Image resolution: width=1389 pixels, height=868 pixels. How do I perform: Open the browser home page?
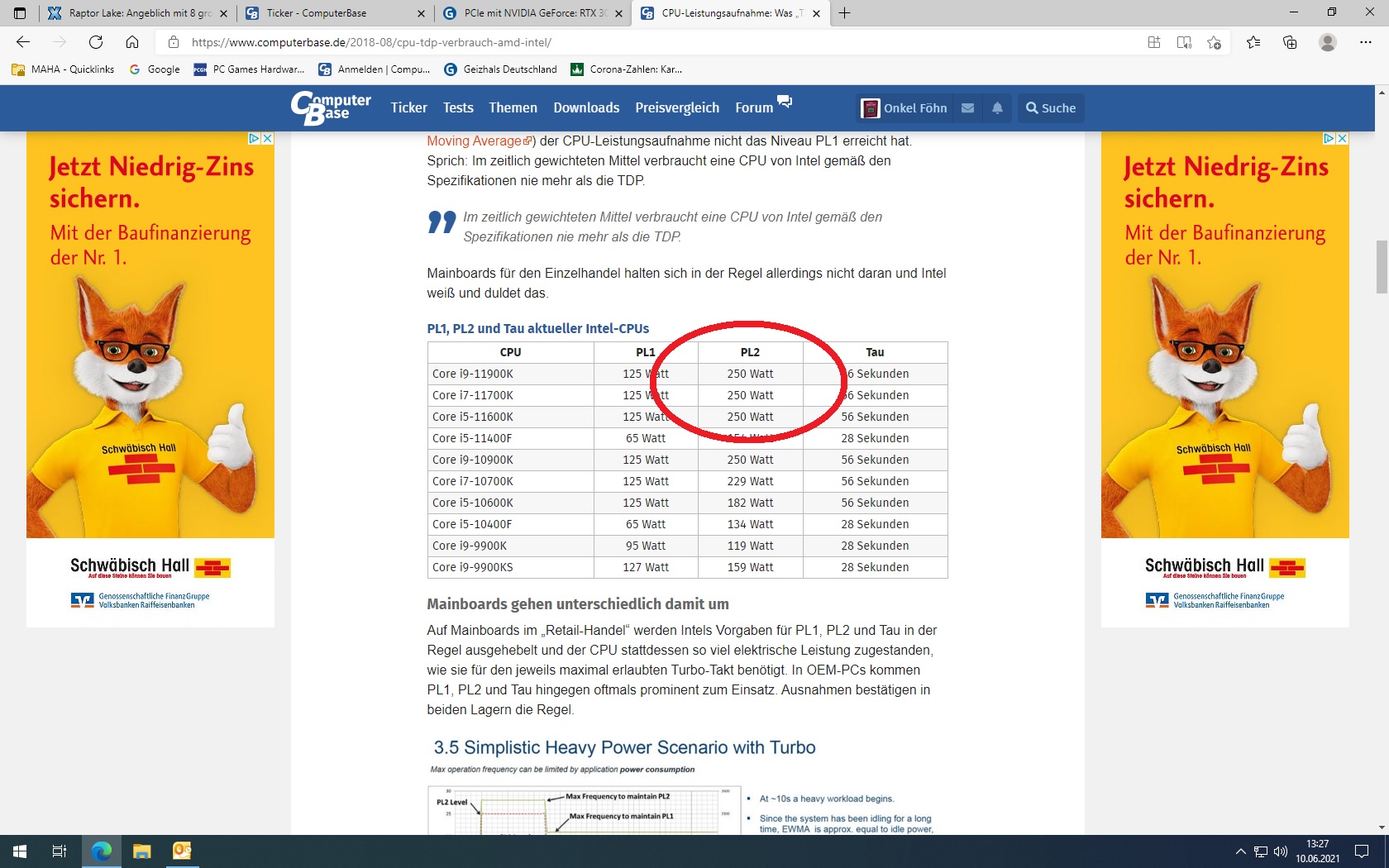(x=132, y=42)
